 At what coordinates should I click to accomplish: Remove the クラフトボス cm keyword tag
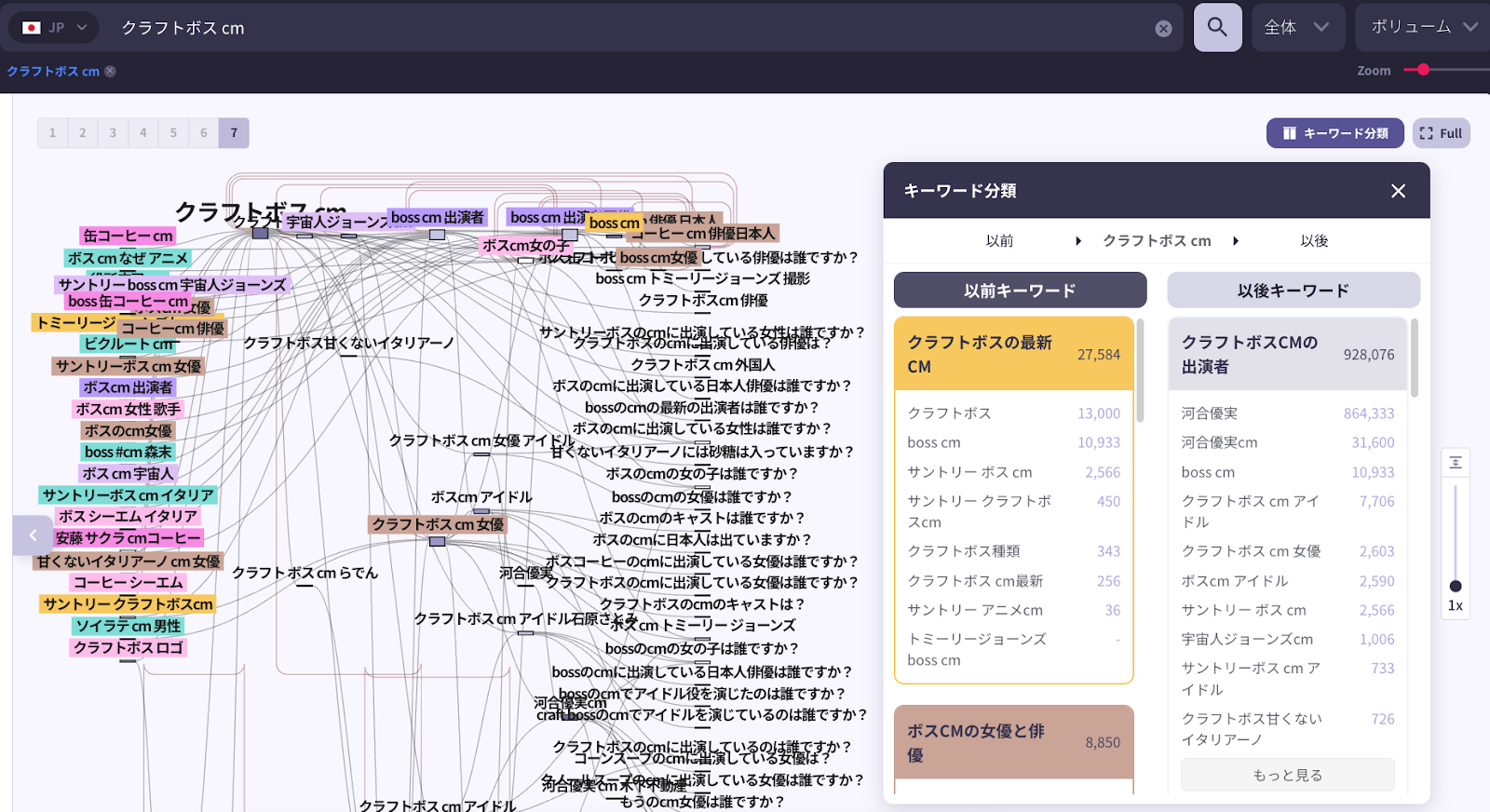(110, 71)
